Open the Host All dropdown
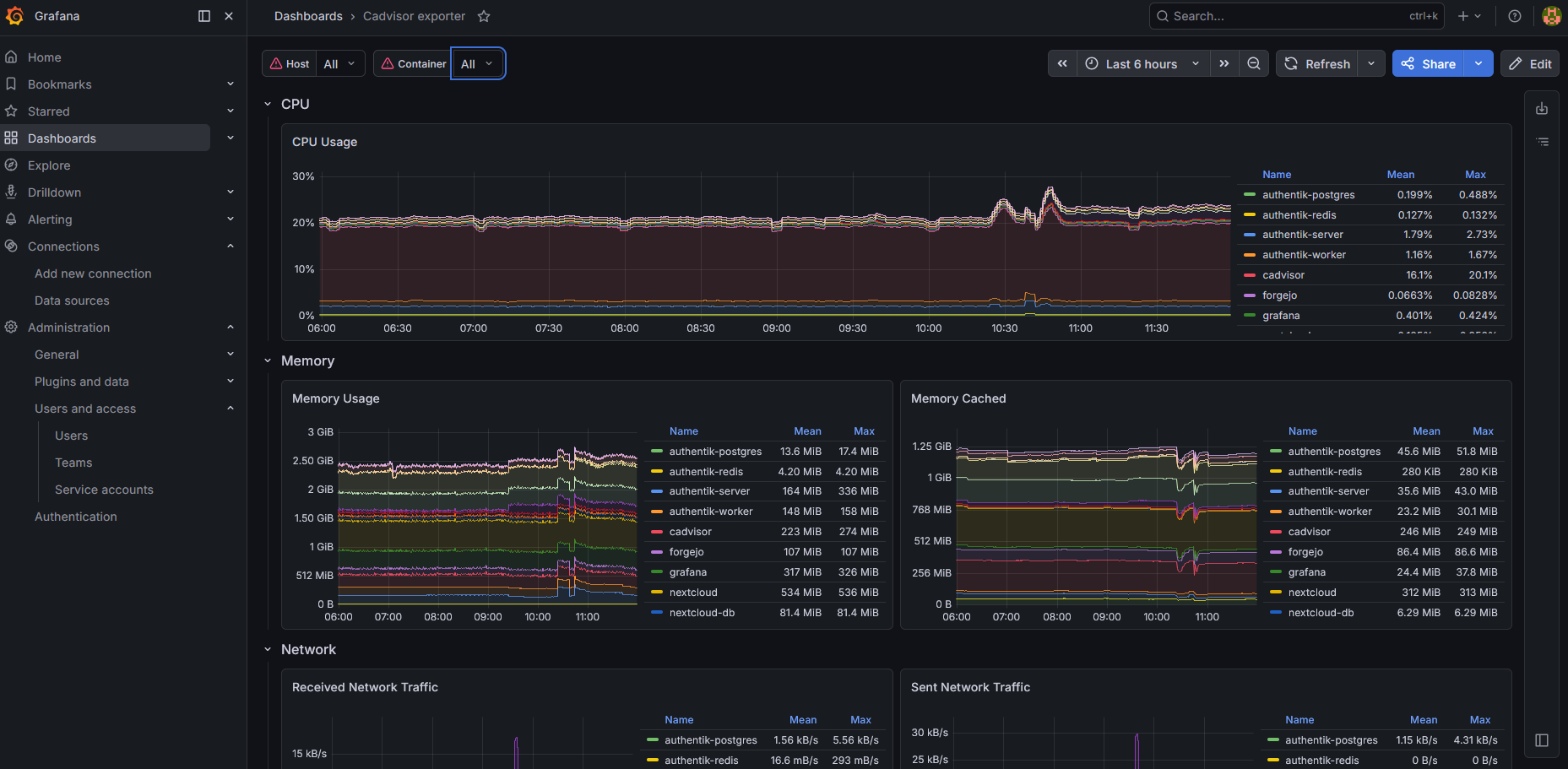1568x769 pixels. tap(340, 63)
